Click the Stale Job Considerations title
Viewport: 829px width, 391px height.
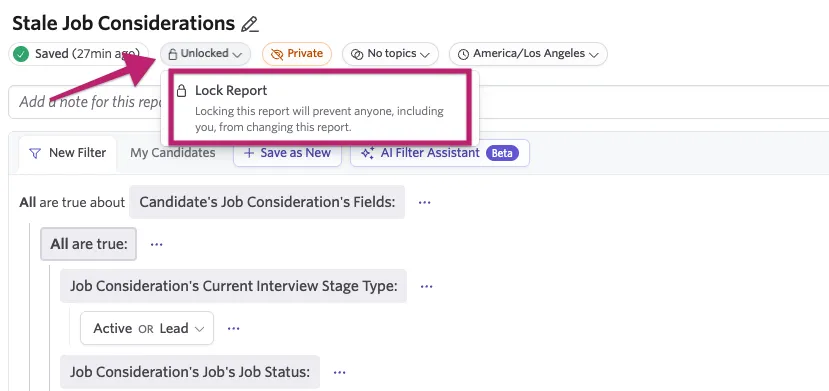[x=123, y=23]
